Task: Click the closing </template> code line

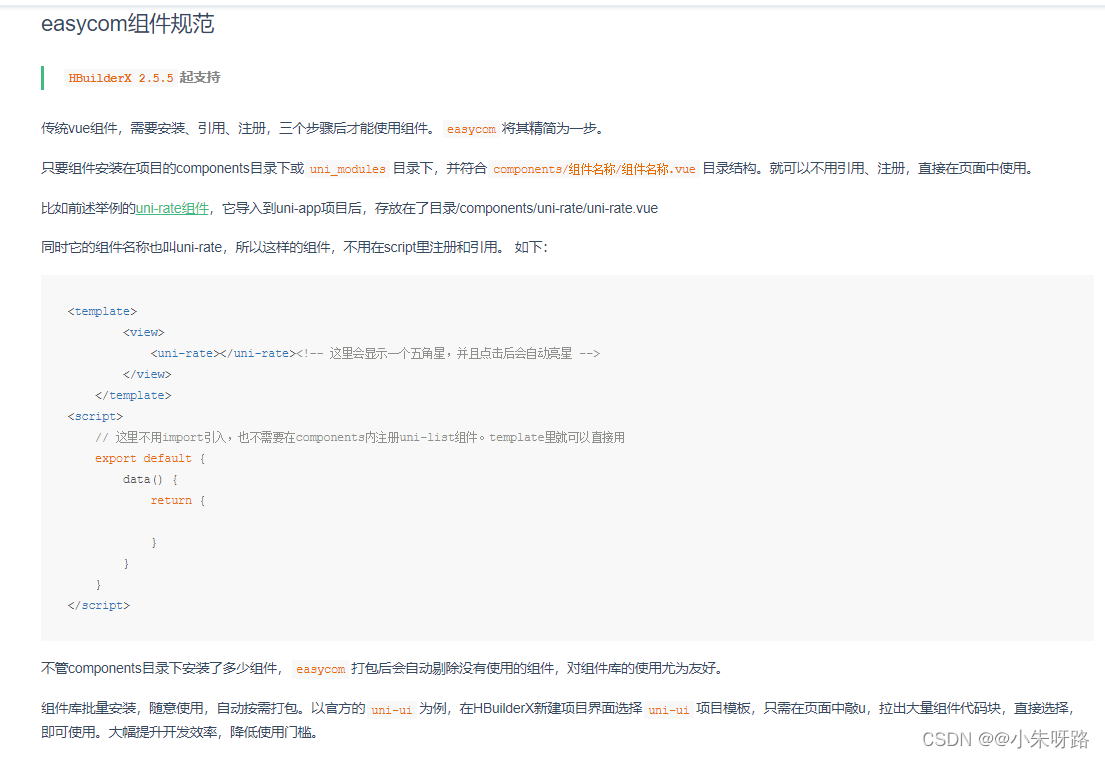Action: click(x=133, y=395)
